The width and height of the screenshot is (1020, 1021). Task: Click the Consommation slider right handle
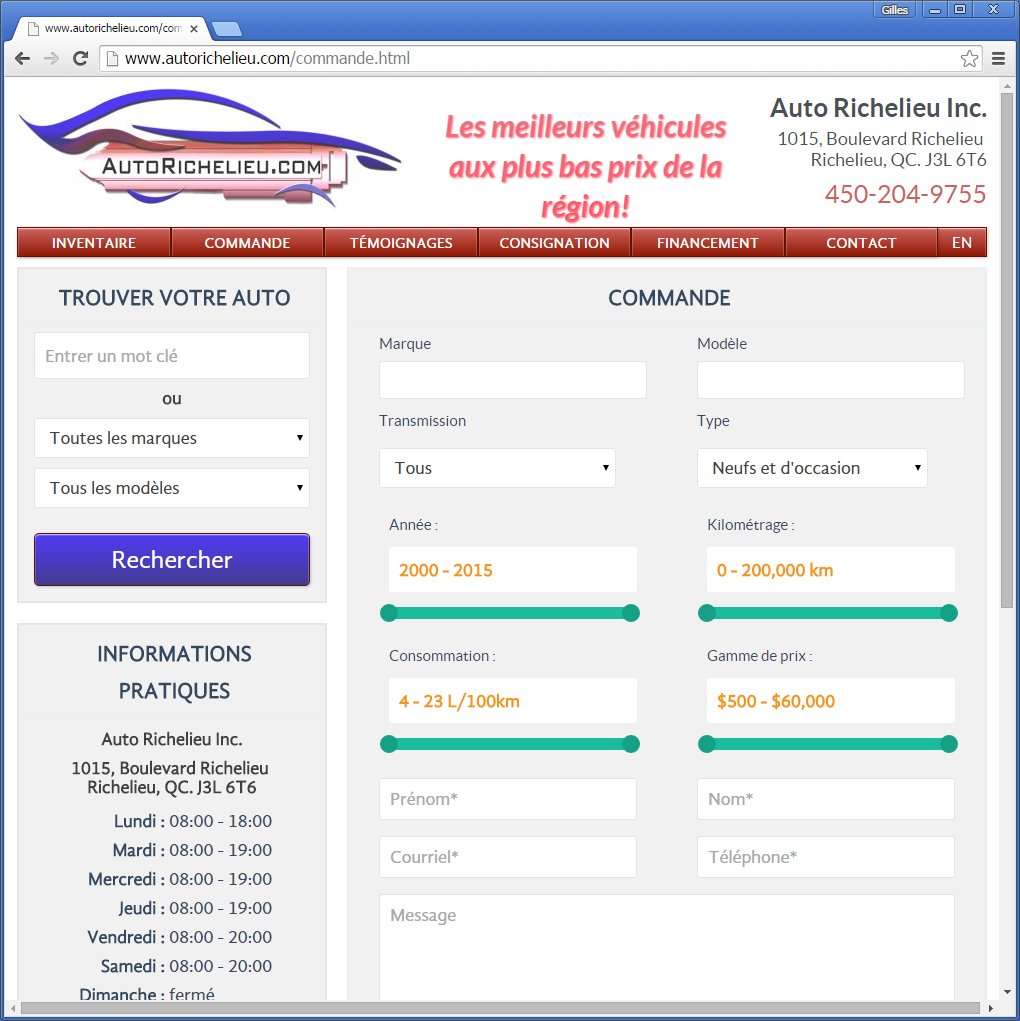(630, 744)
